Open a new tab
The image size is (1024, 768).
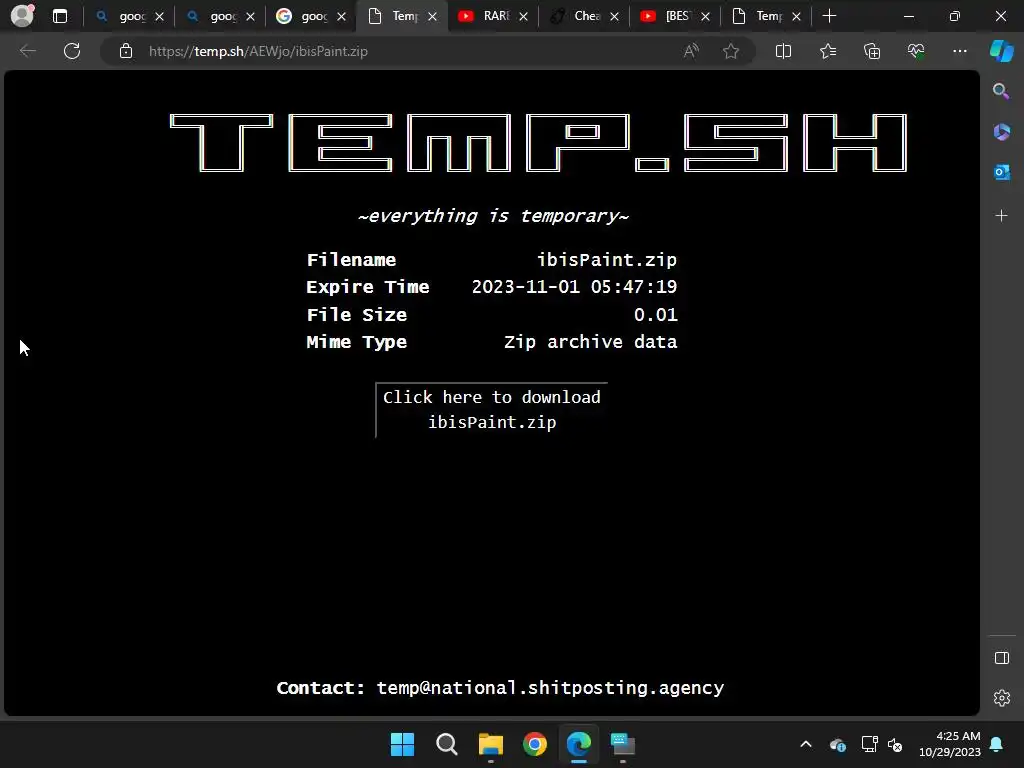tap(829, 16)
